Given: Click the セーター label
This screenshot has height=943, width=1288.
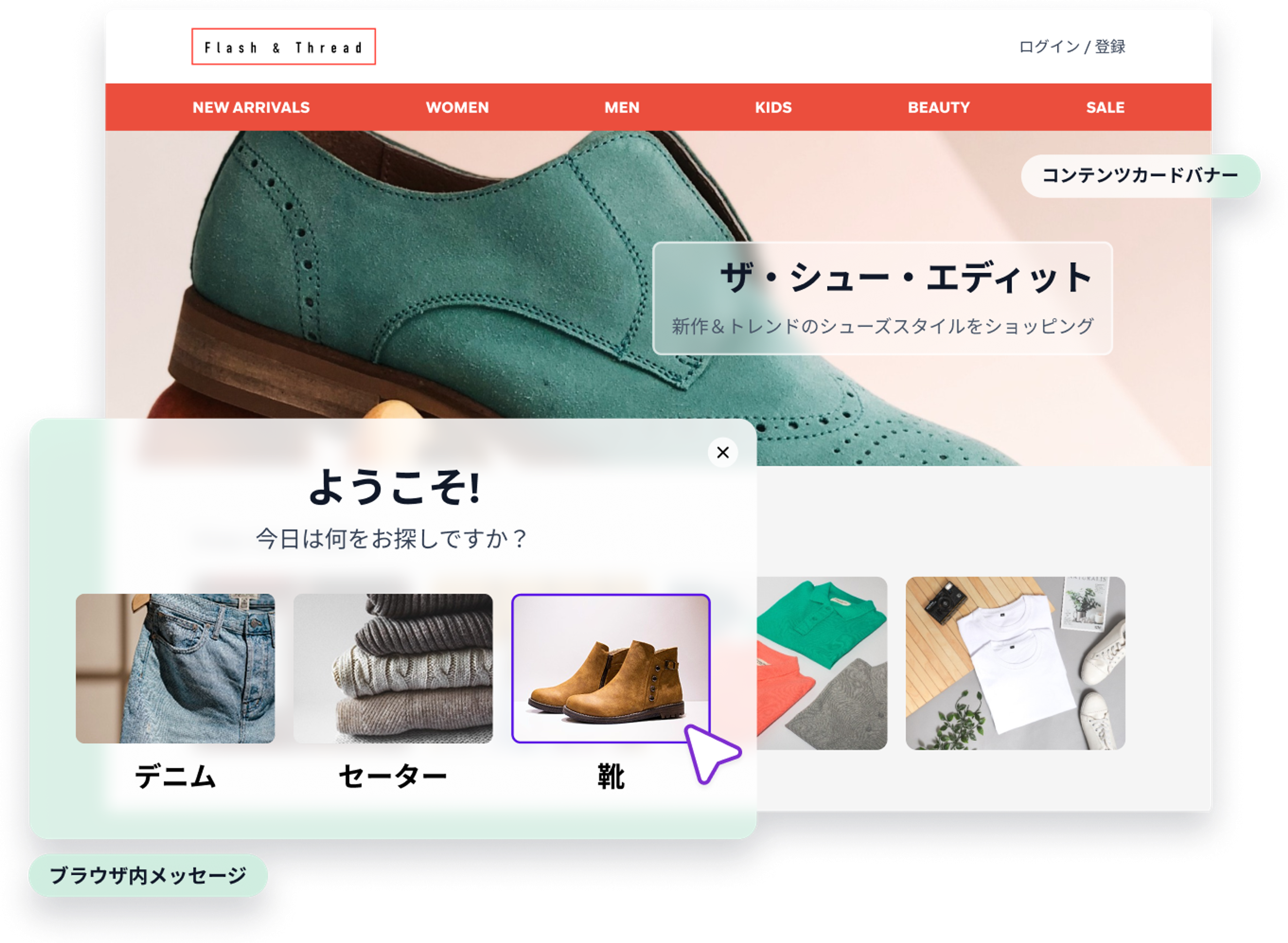Looking at the screenshot, I should pyautogui.click(x=393, y=776).
